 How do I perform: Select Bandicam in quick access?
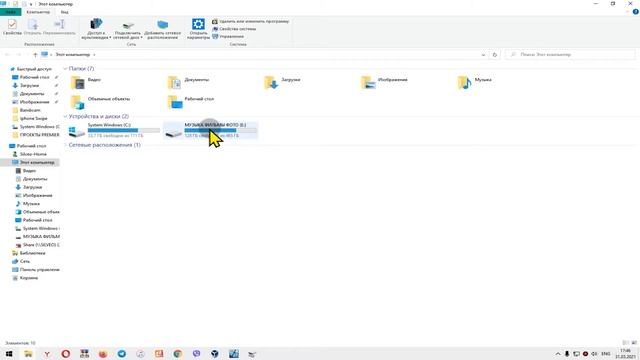(30, 110)
